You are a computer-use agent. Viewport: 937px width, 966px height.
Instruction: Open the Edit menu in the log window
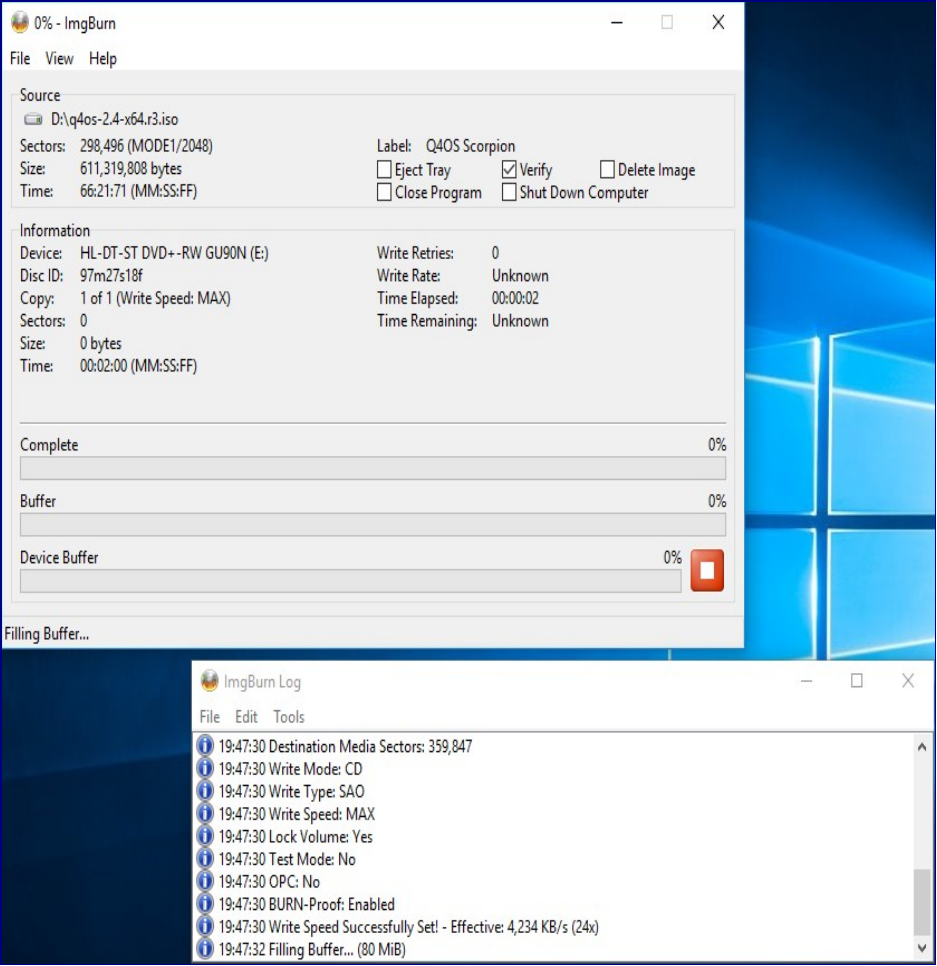click(x=246, y=717)
